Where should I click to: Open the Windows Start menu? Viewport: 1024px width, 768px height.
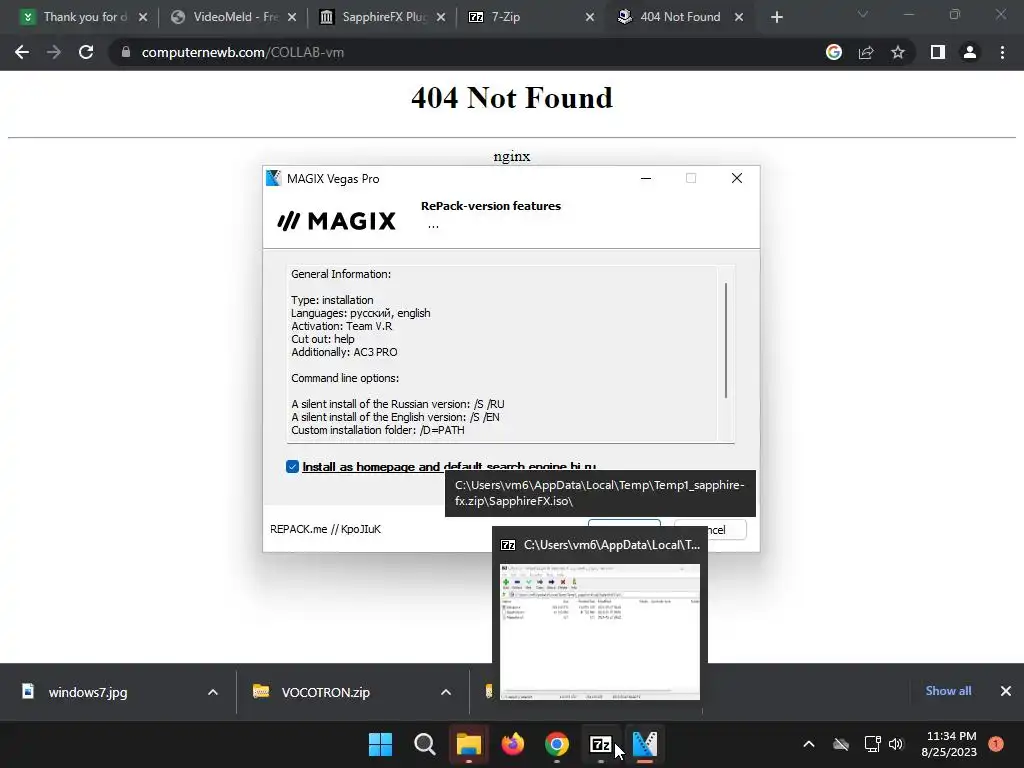tap(381, 744)
